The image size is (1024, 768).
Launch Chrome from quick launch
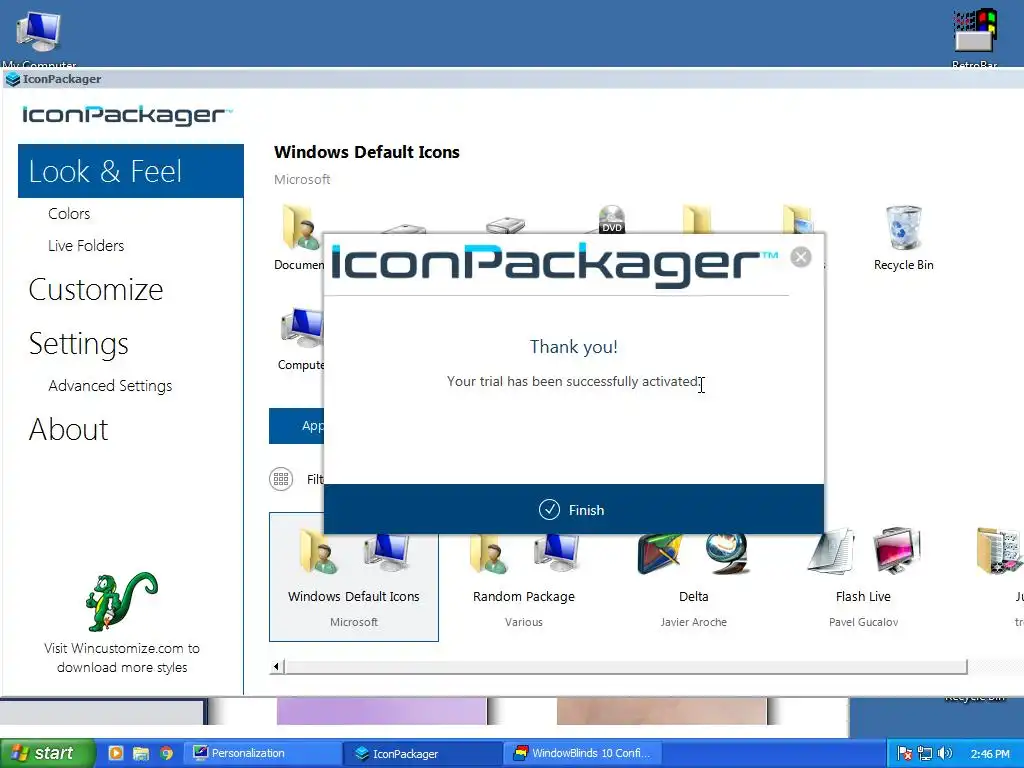coord(167,753)
